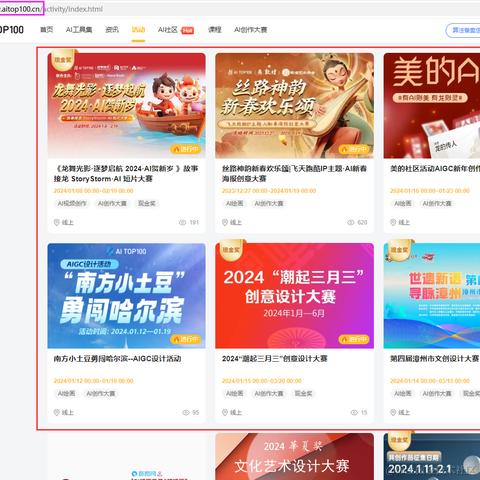Click the AI绘画 tag on 南方小土豆 card
Viewport: 480px width, 480px height.
click(x=66, y=394)
